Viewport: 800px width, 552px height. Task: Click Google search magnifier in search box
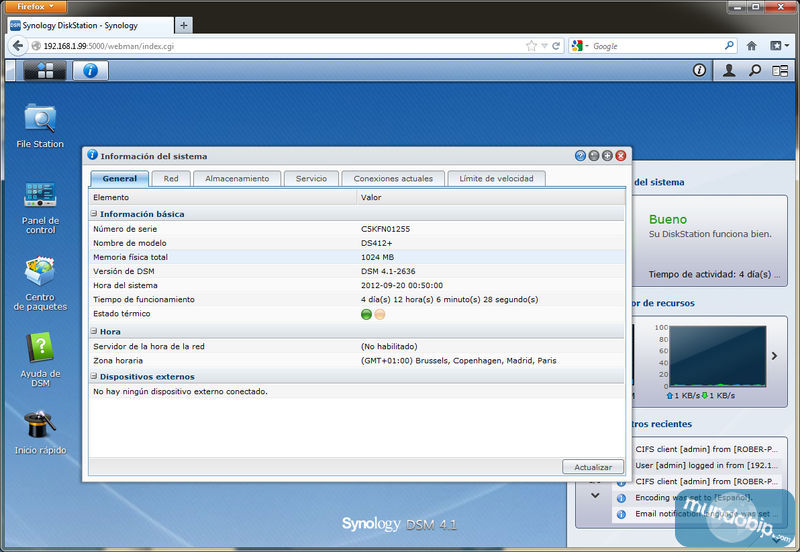click(x=729, y=45)
